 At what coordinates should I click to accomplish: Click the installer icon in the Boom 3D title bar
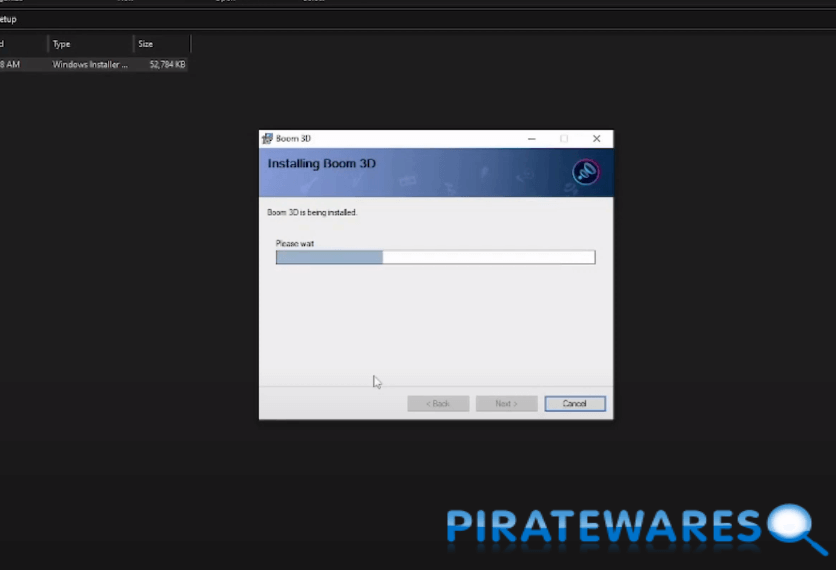(267, 139)
